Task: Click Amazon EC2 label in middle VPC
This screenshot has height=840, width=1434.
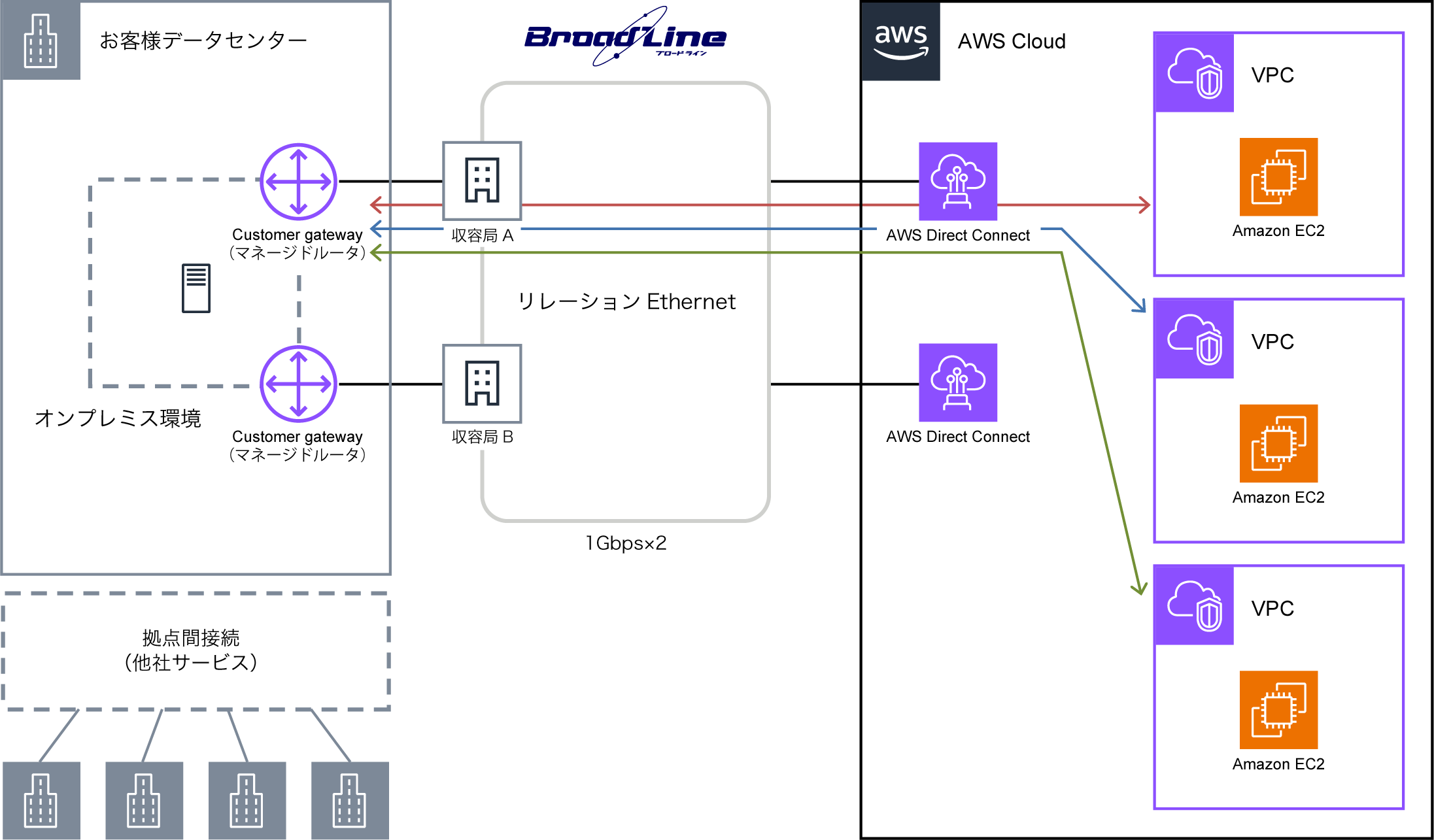Action: click(1278, 497)
